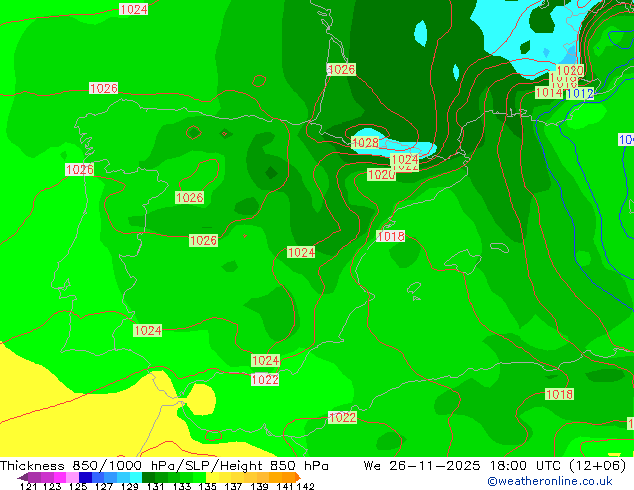The width and height of the screenshot is (634, 490).
Task: Click the map title 'Thickness 850/1000 hPa/SLP/Height 850 hPa'
Action: coord(164,466)
